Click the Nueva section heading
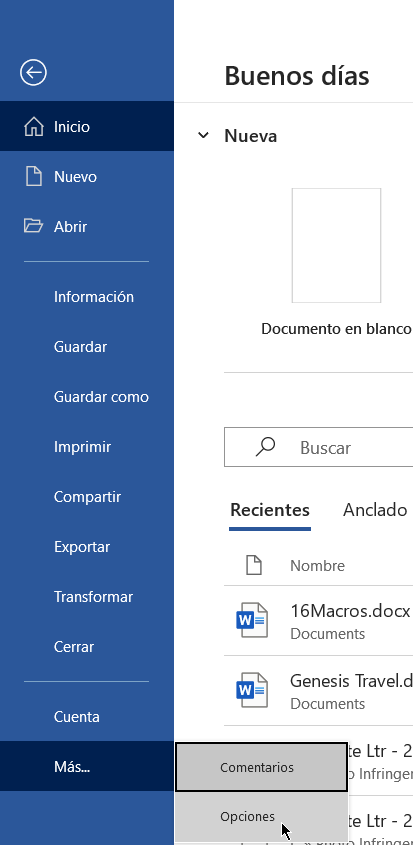This screenshot has height=845, width=413. click(x=251, y=136)
